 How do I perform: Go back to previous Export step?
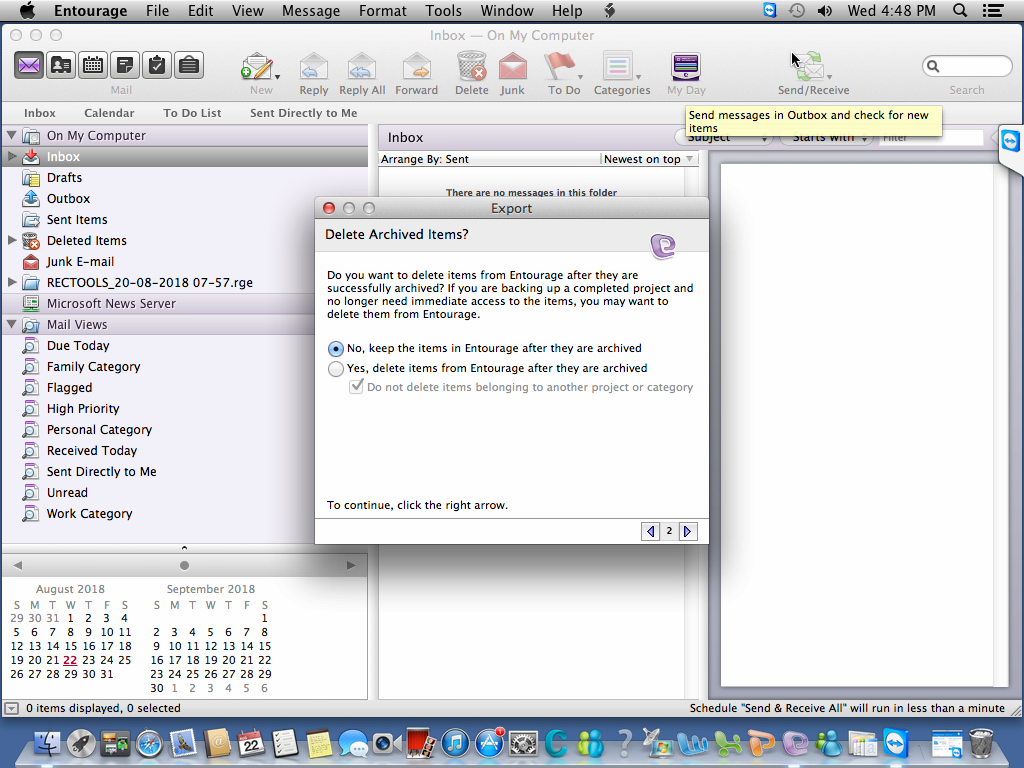click(650, 532)
